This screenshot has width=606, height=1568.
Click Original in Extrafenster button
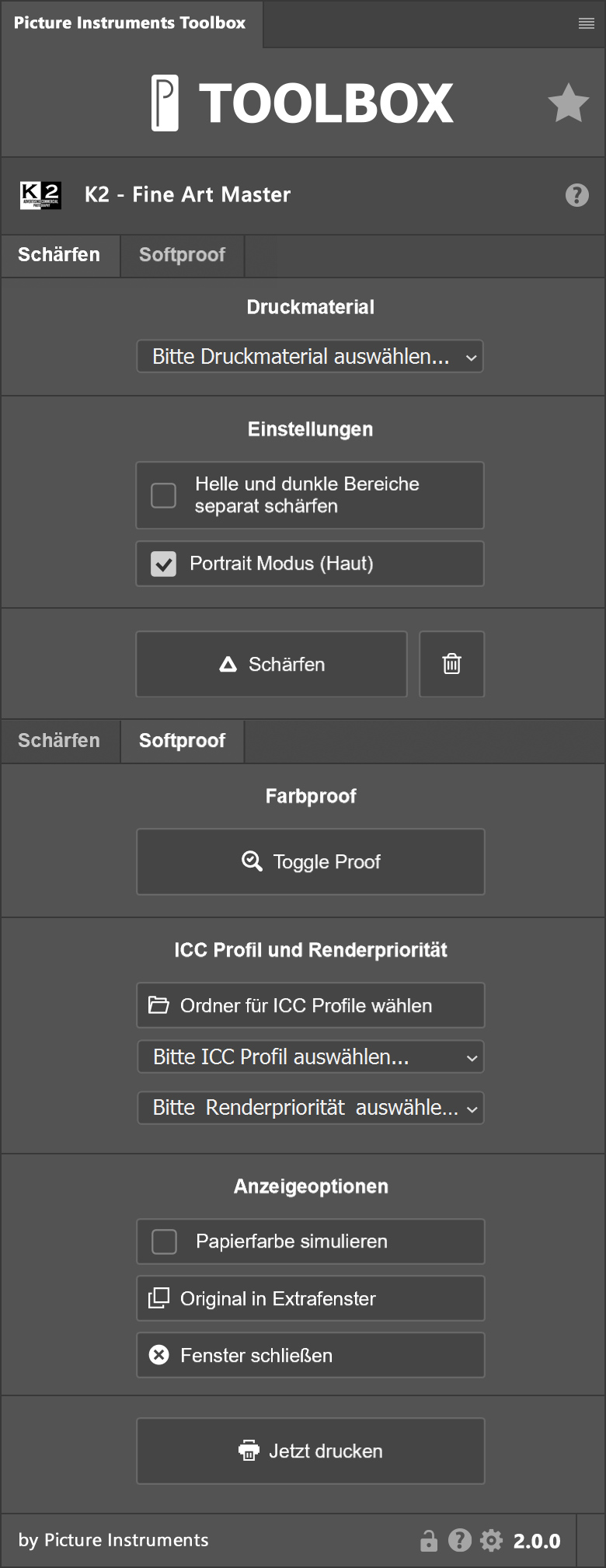[310, 1299]
